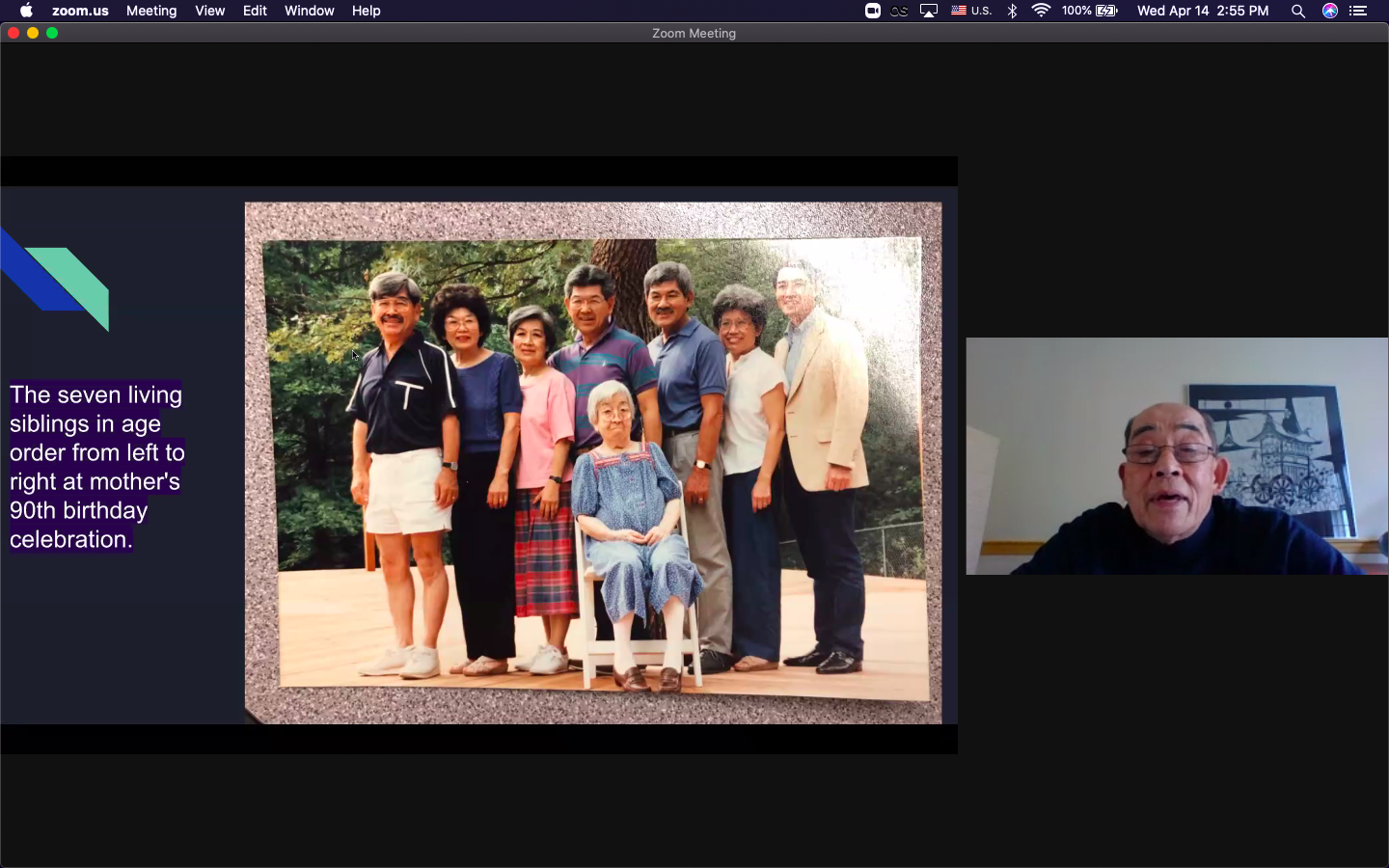
Task: Open the zoom.us application menu
Action: pyautogui.click(x=80, y=11)
